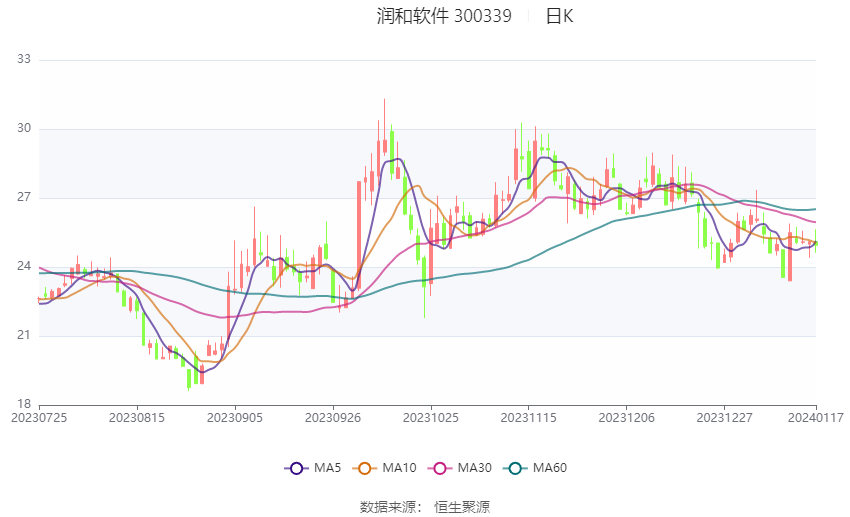Click the 20230725 x-axis date label
The width and height of the screenshot is (850, 517).
click(39, 418)
